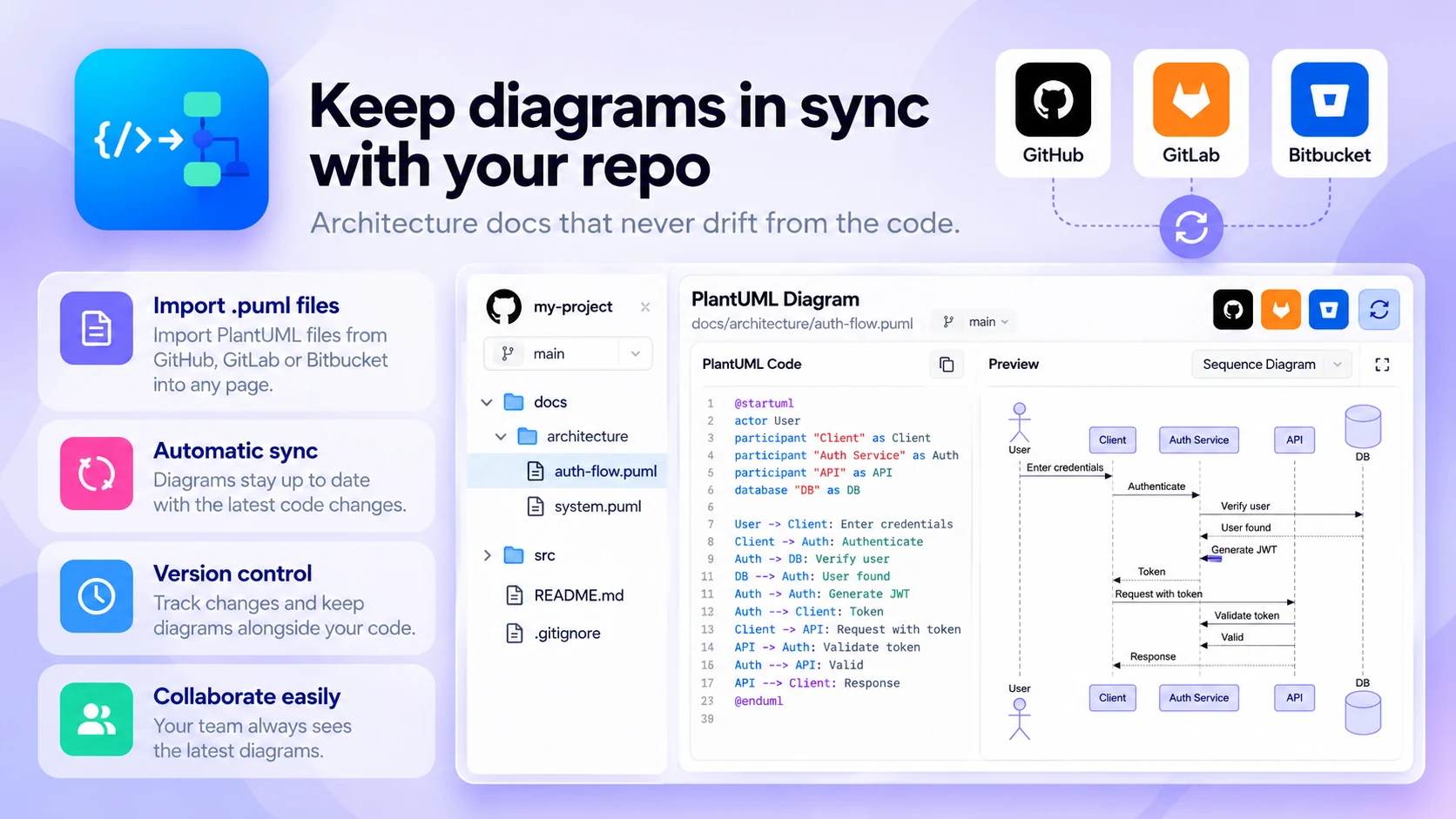The height and width of the screenshot is (819, 1456).
Task: Click the Import .puml files document icon
Action: [97, 328]
